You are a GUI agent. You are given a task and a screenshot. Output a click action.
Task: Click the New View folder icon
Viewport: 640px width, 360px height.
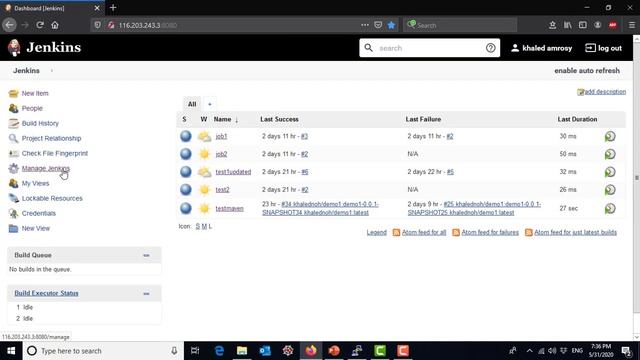coord(13,228)
